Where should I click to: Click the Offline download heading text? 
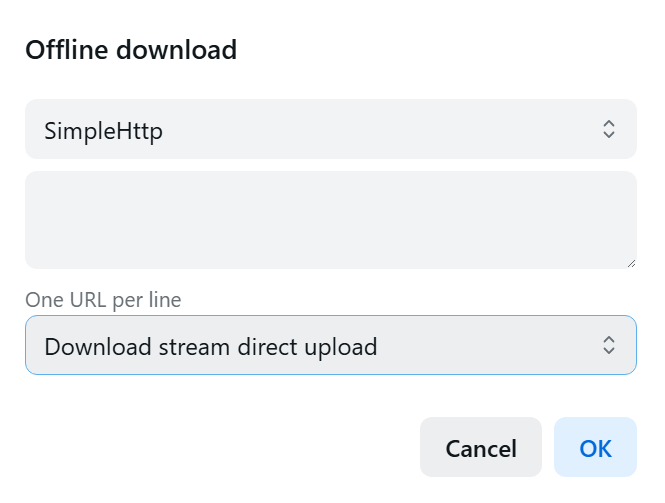[131, 49]
